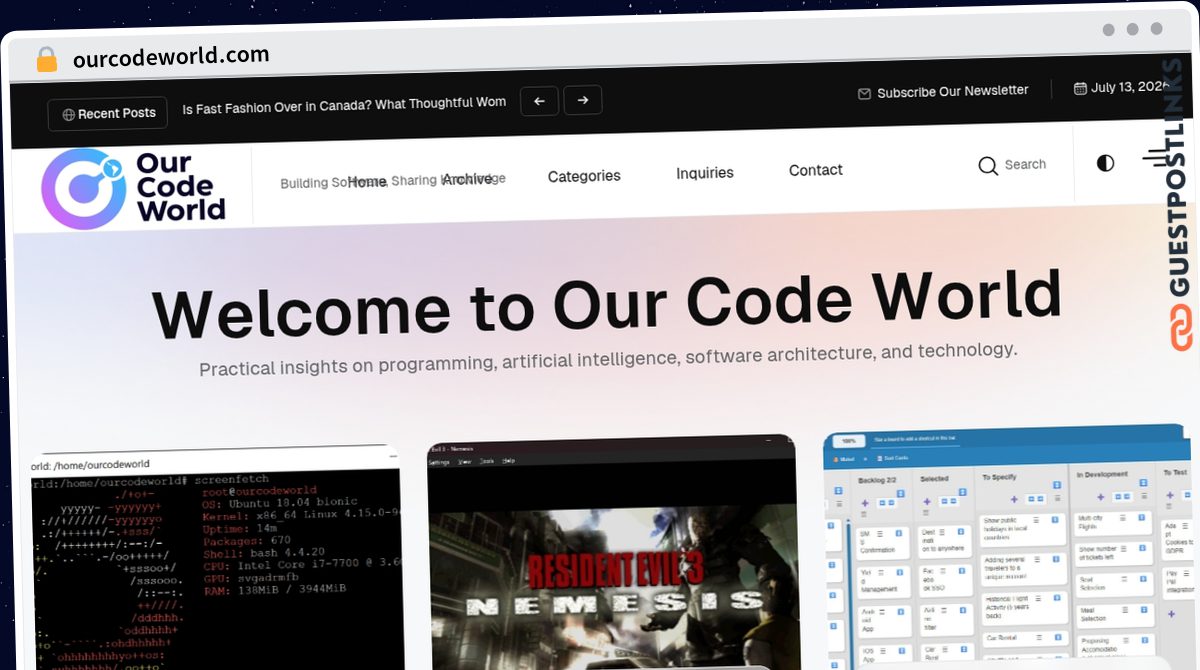1200x670 pixels.
Task: Click the Practical insights on programming subtitle
Action: point(608,358)
